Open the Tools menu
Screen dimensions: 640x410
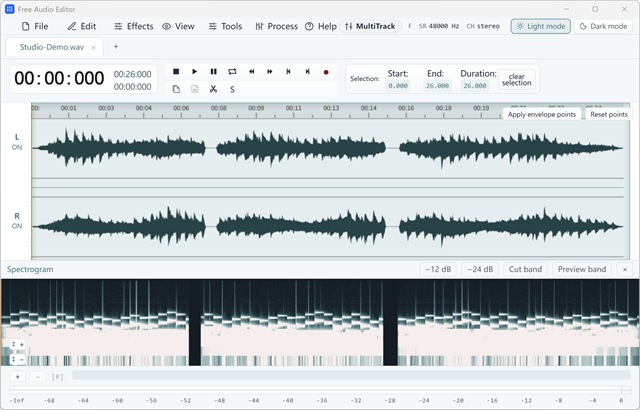coord(226,26)
